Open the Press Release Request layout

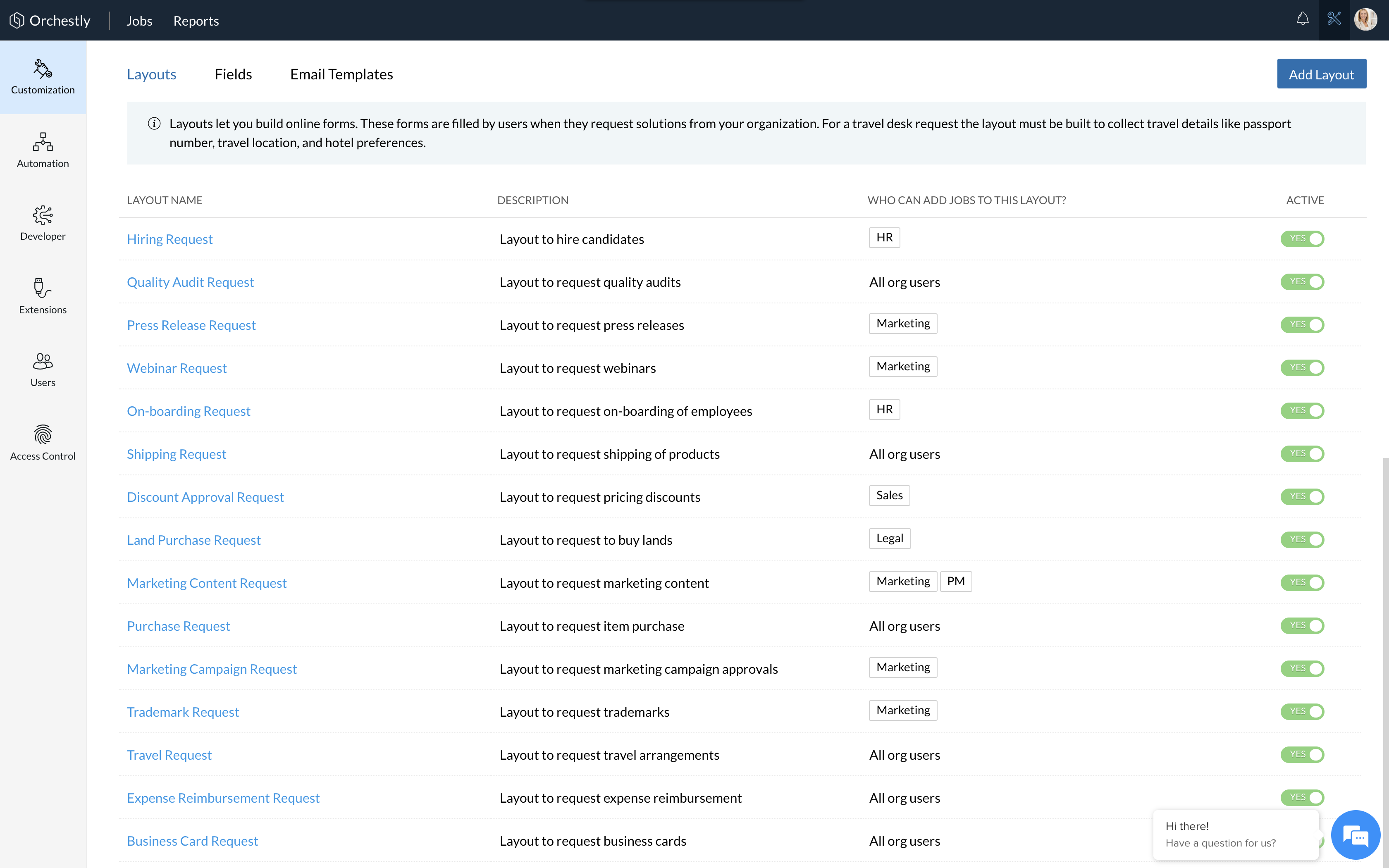[191, 325]
